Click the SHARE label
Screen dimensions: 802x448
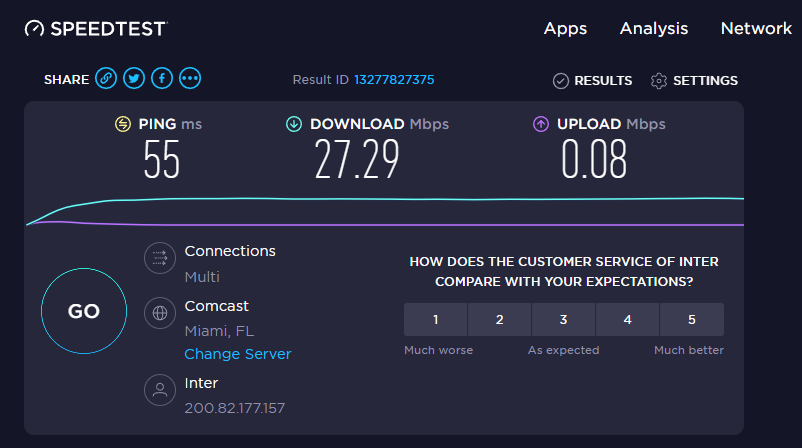[x=66, y=80]
